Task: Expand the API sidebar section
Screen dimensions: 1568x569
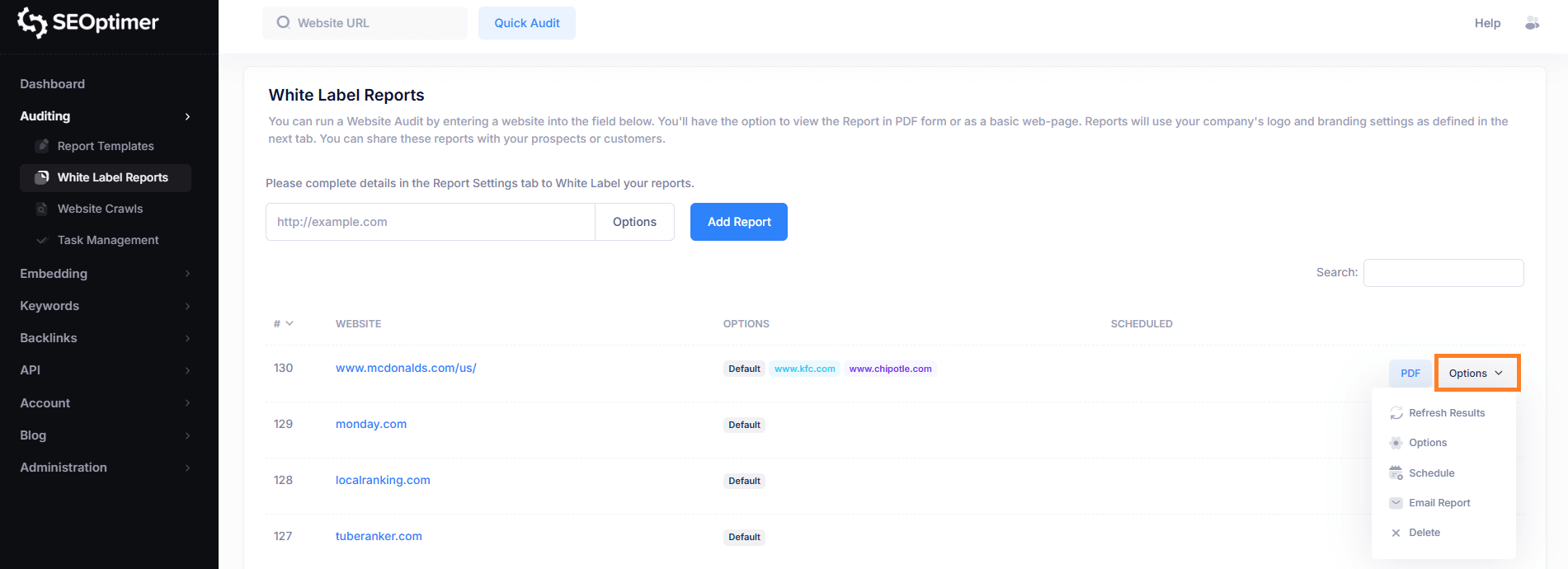Action: coord(187,370)
